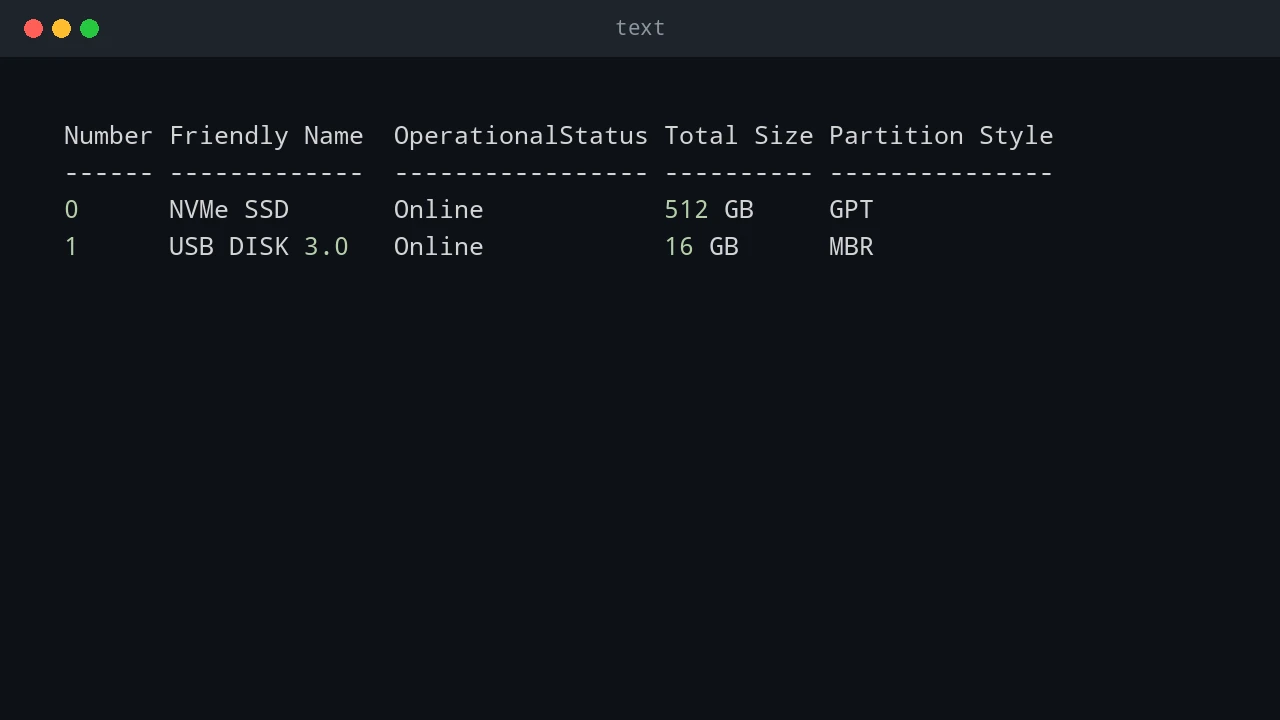Click the window title "text"
The width and height of the screenshot is (1280, 720).
tap(640, 28)
